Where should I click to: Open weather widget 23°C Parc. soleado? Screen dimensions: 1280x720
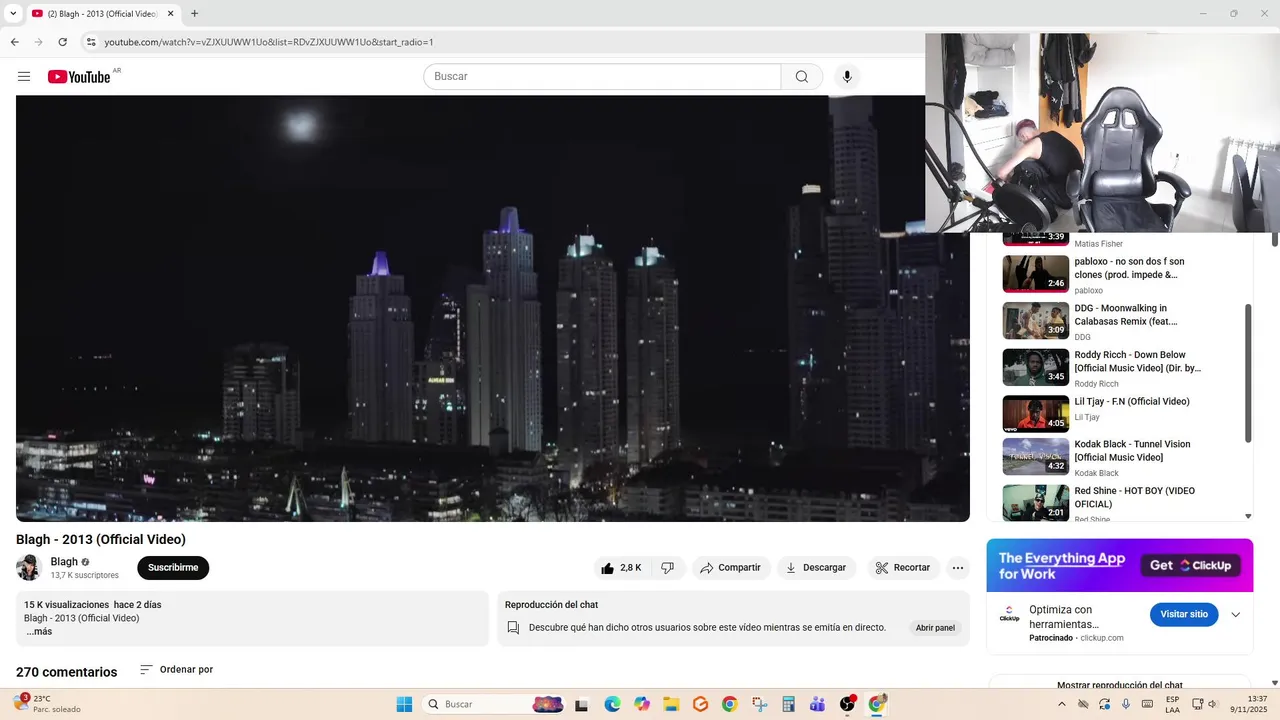click(x=47, y=704)
